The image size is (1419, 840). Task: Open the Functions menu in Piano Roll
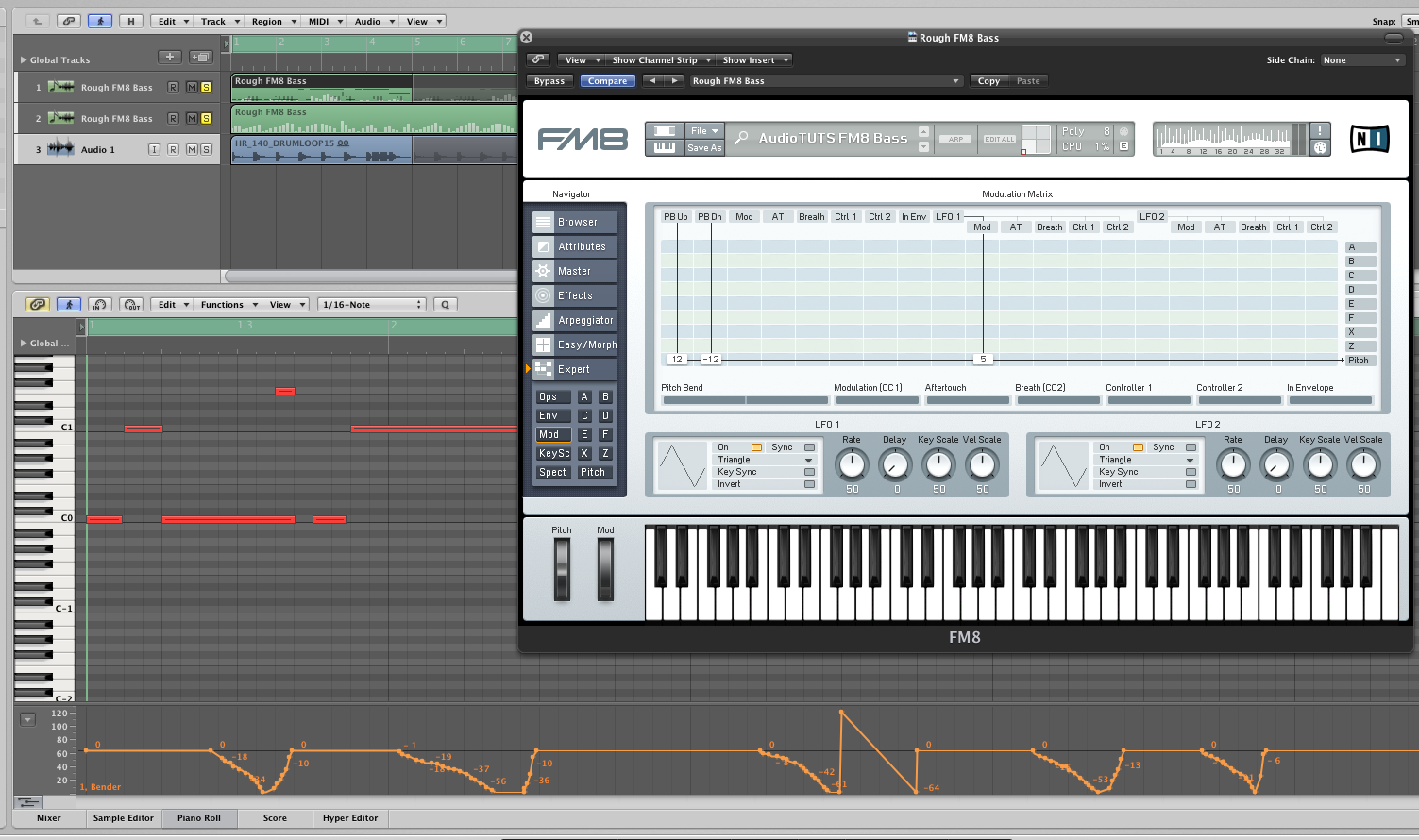228,304
